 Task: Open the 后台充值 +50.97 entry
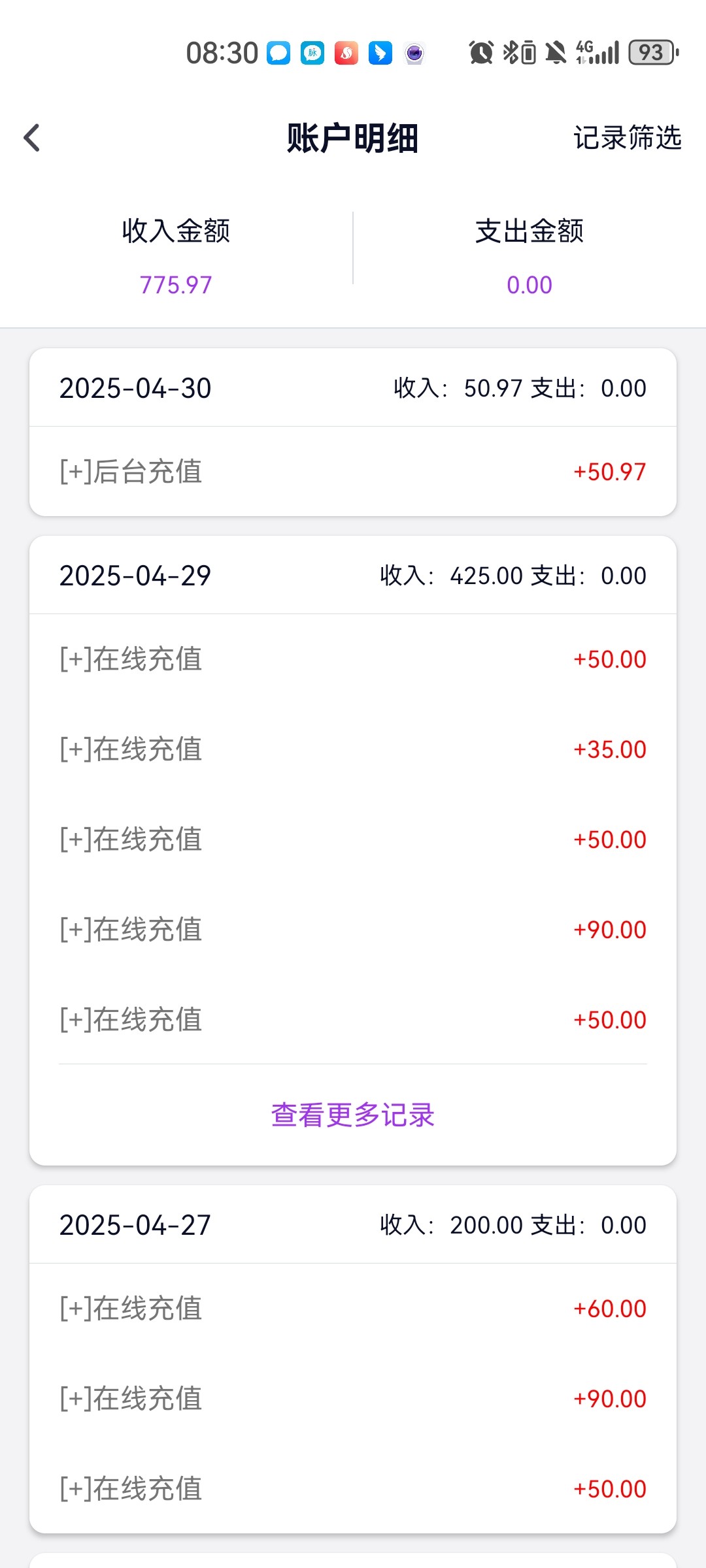pyautogui.click(x=353, y=472)
